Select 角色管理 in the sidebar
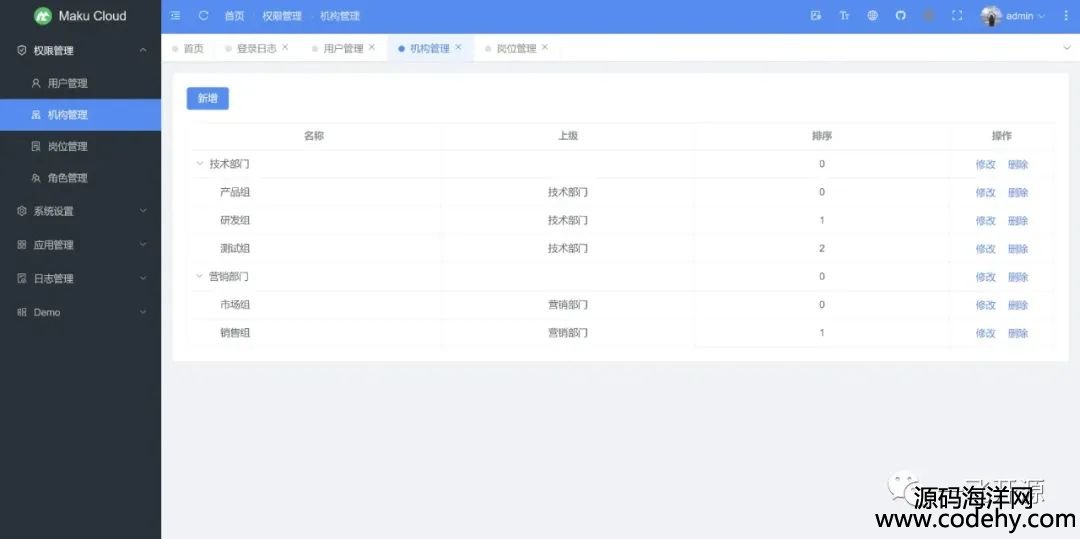This screenshot has width=1080, height=539. coord(68,178)
